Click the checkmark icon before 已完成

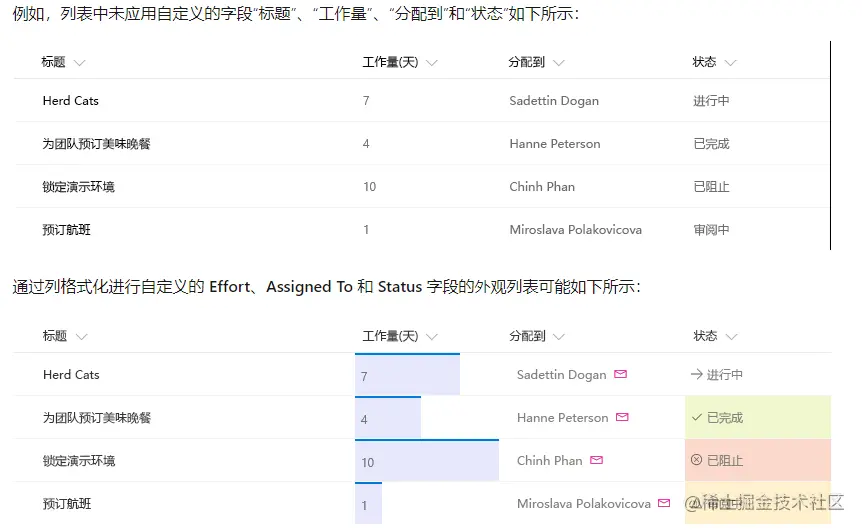pos(697,418)
